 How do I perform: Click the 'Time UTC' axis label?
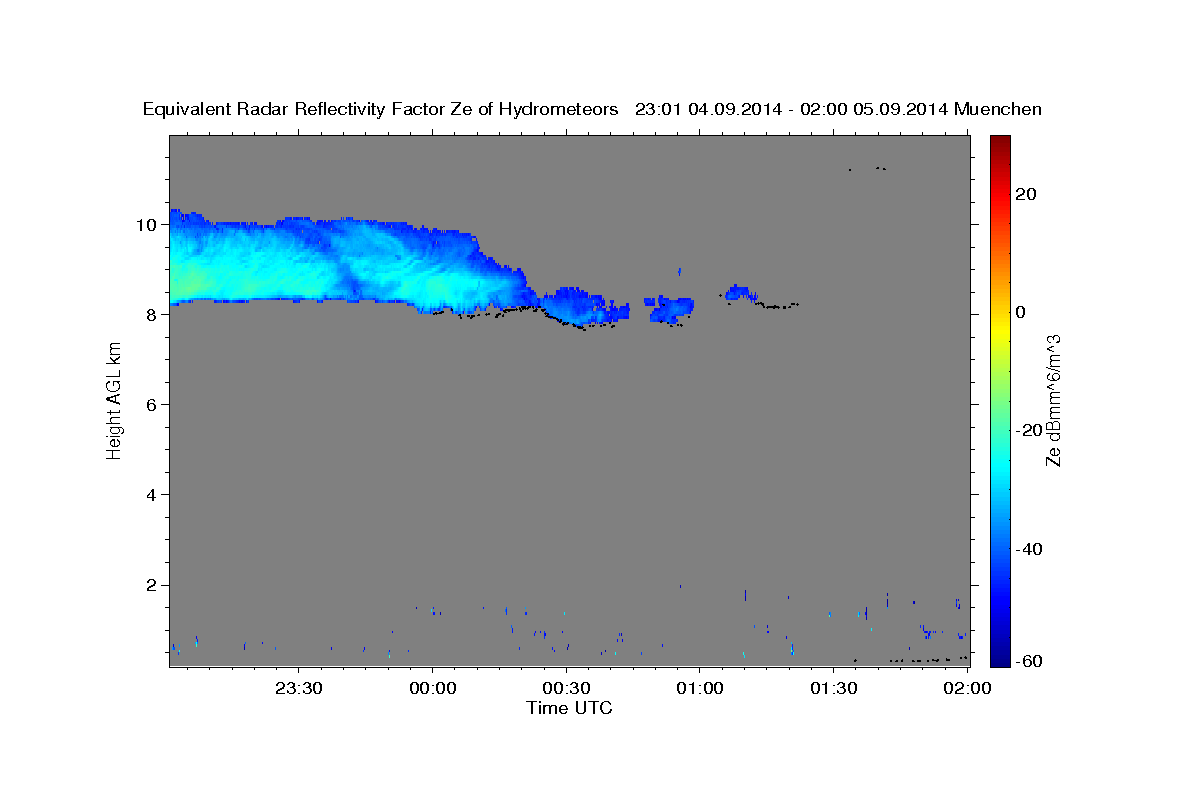click(569, 708)
